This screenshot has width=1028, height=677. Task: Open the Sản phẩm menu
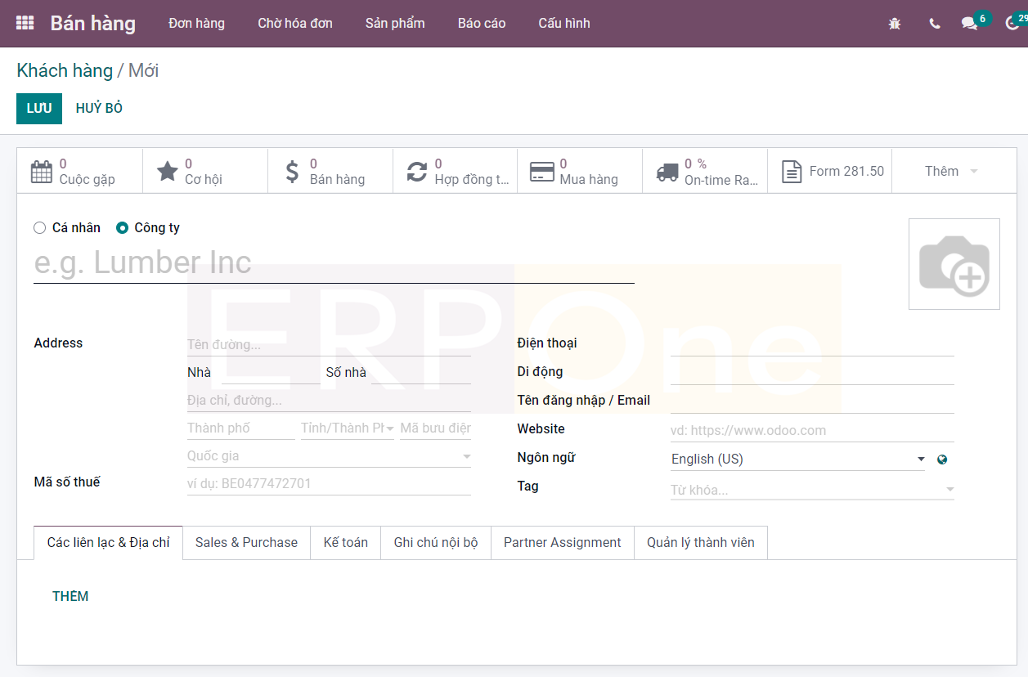click(395, 23)
